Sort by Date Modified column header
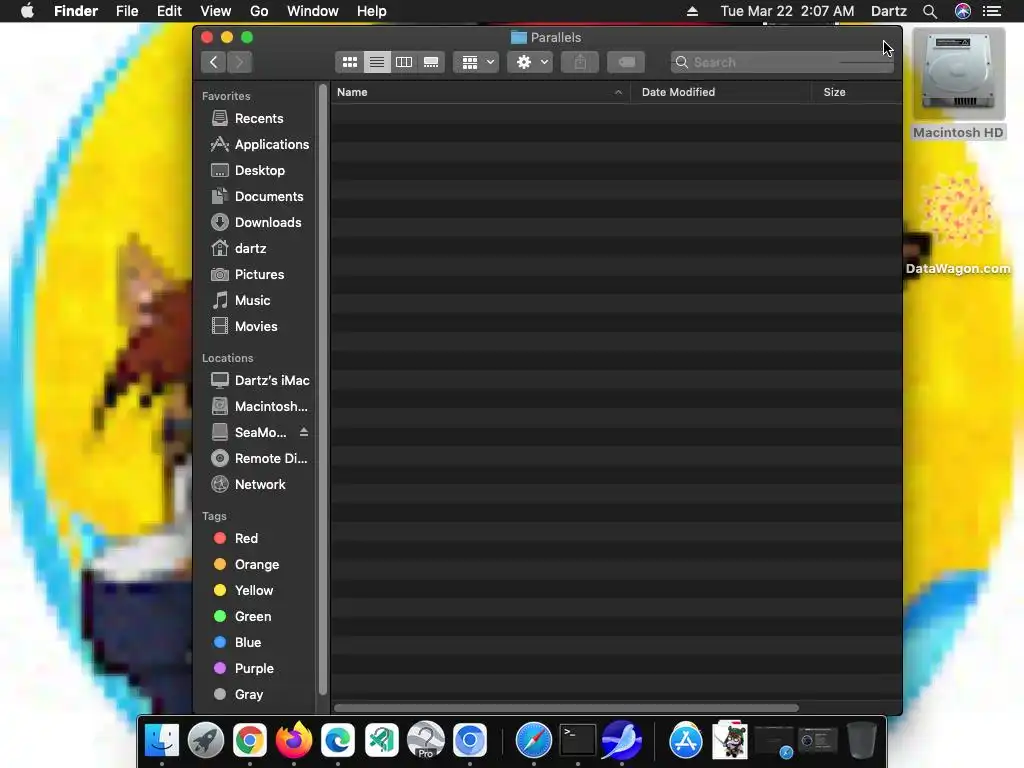 pos(721,92)
